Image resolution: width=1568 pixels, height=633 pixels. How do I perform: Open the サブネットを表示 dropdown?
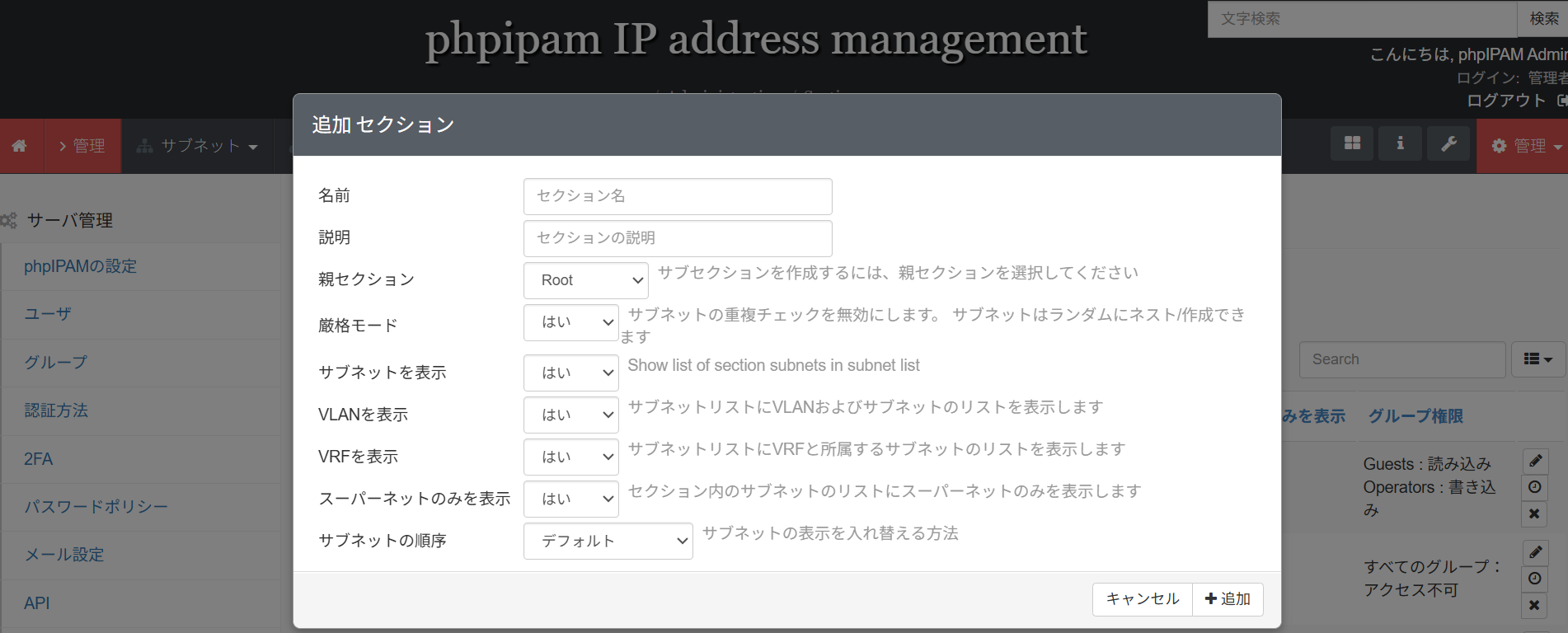570,373
